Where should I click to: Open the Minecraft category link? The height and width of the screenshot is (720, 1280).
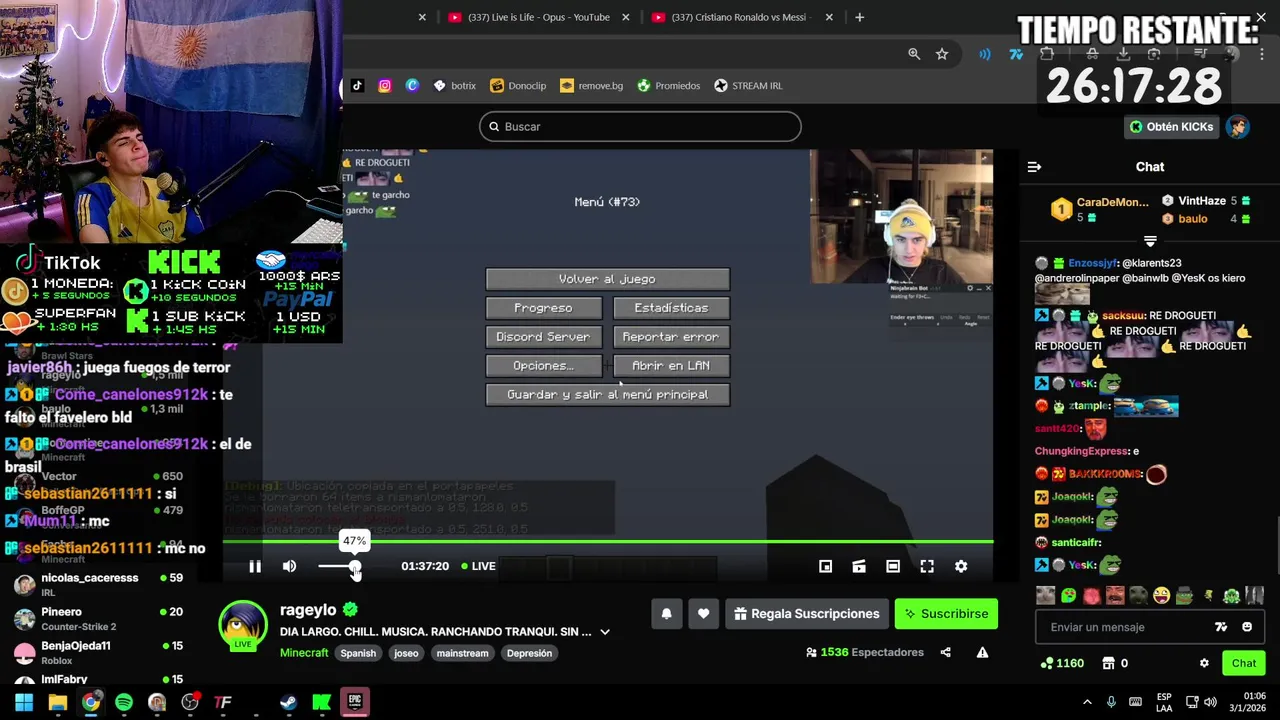tap(304, 653)
